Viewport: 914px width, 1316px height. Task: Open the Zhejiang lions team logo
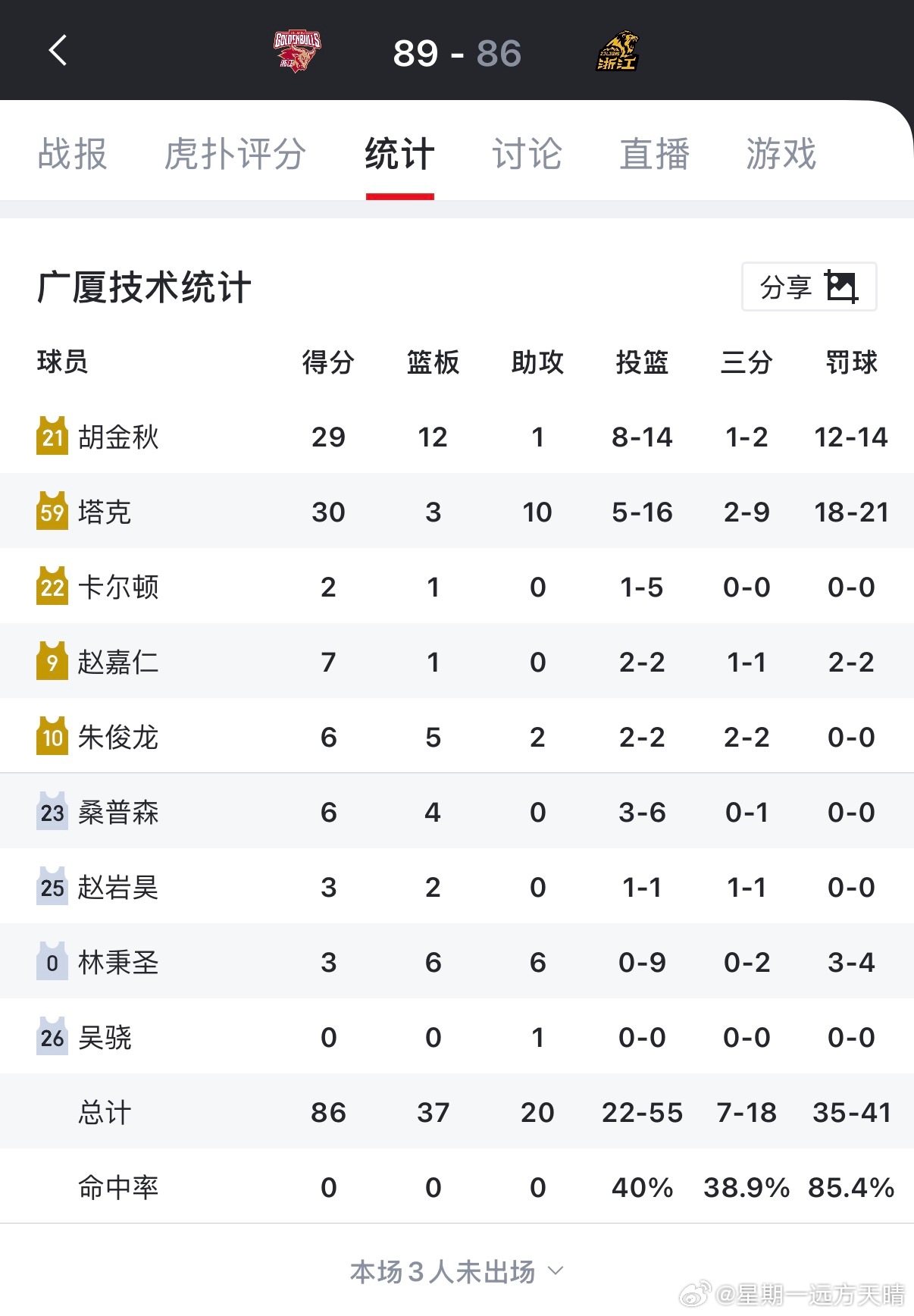pos(618,51)
